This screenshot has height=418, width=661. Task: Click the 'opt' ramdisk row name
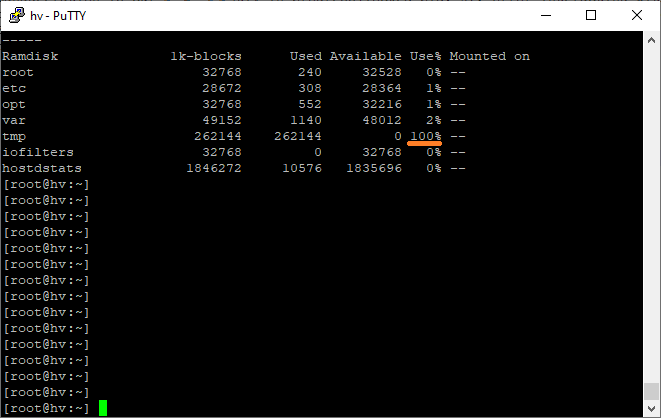[14, 104]
